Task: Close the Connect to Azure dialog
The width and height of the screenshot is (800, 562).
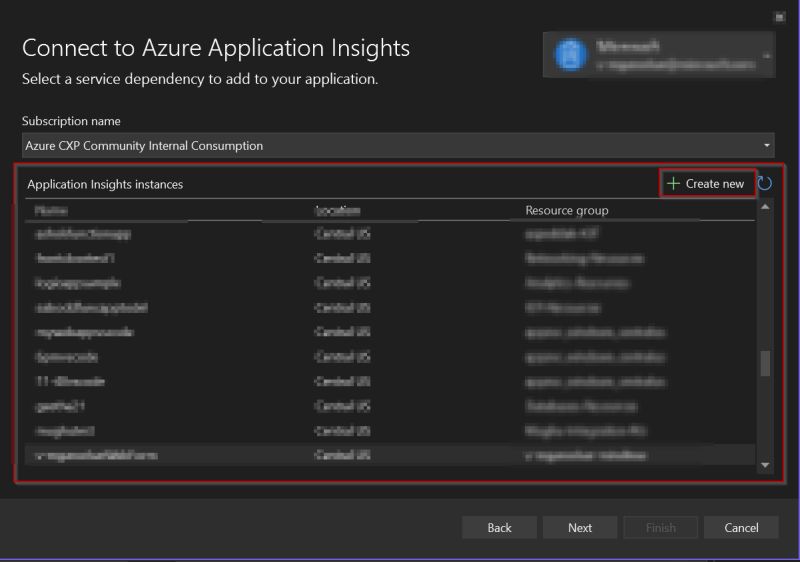Action: coord(780,16)
